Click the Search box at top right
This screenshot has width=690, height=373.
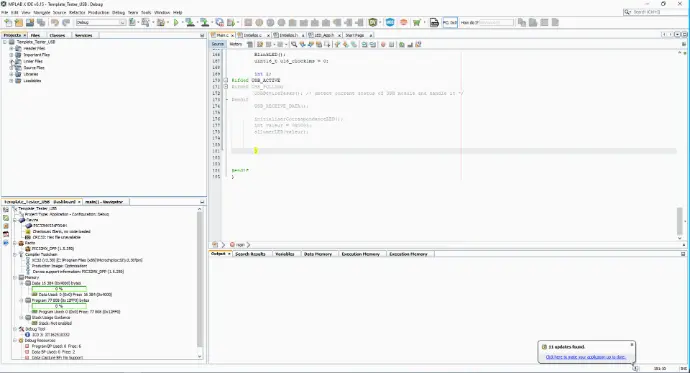click(x=656, y=12)
